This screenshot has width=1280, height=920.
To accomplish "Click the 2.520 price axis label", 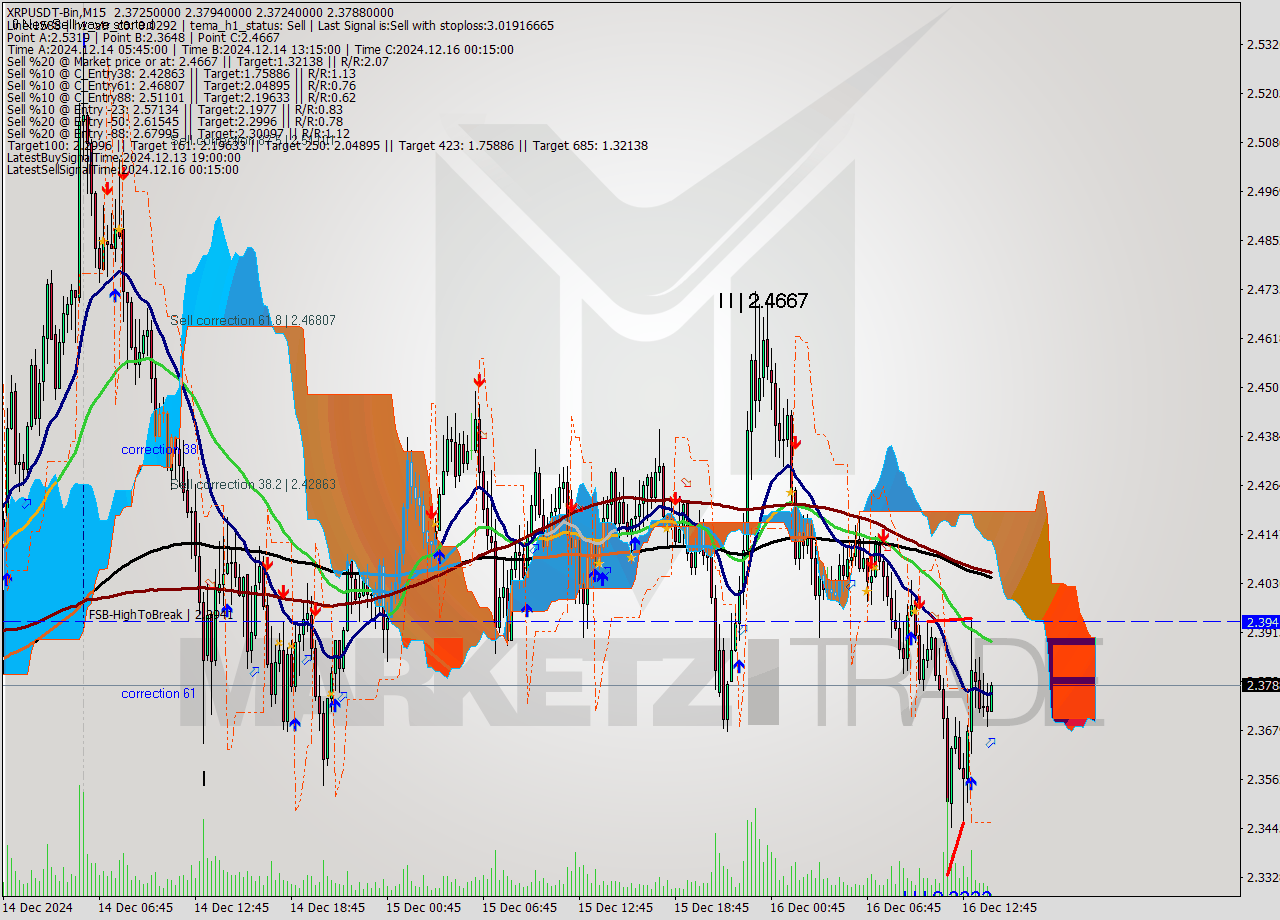I will pos(1262,93).
